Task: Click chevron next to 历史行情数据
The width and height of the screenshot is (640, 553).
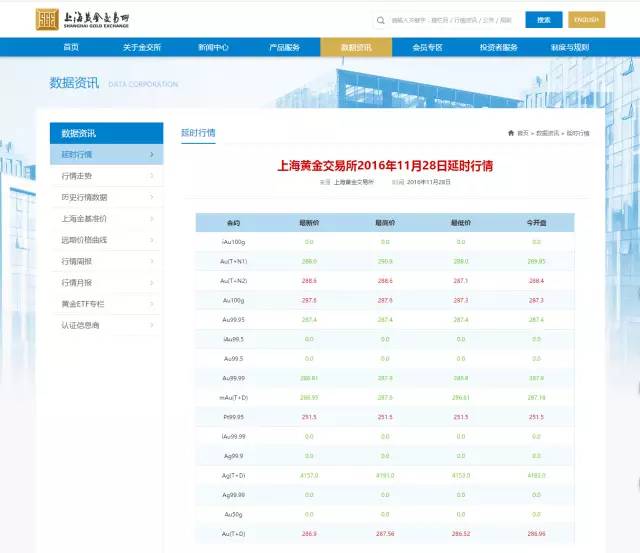Action: tap(152, 197)
